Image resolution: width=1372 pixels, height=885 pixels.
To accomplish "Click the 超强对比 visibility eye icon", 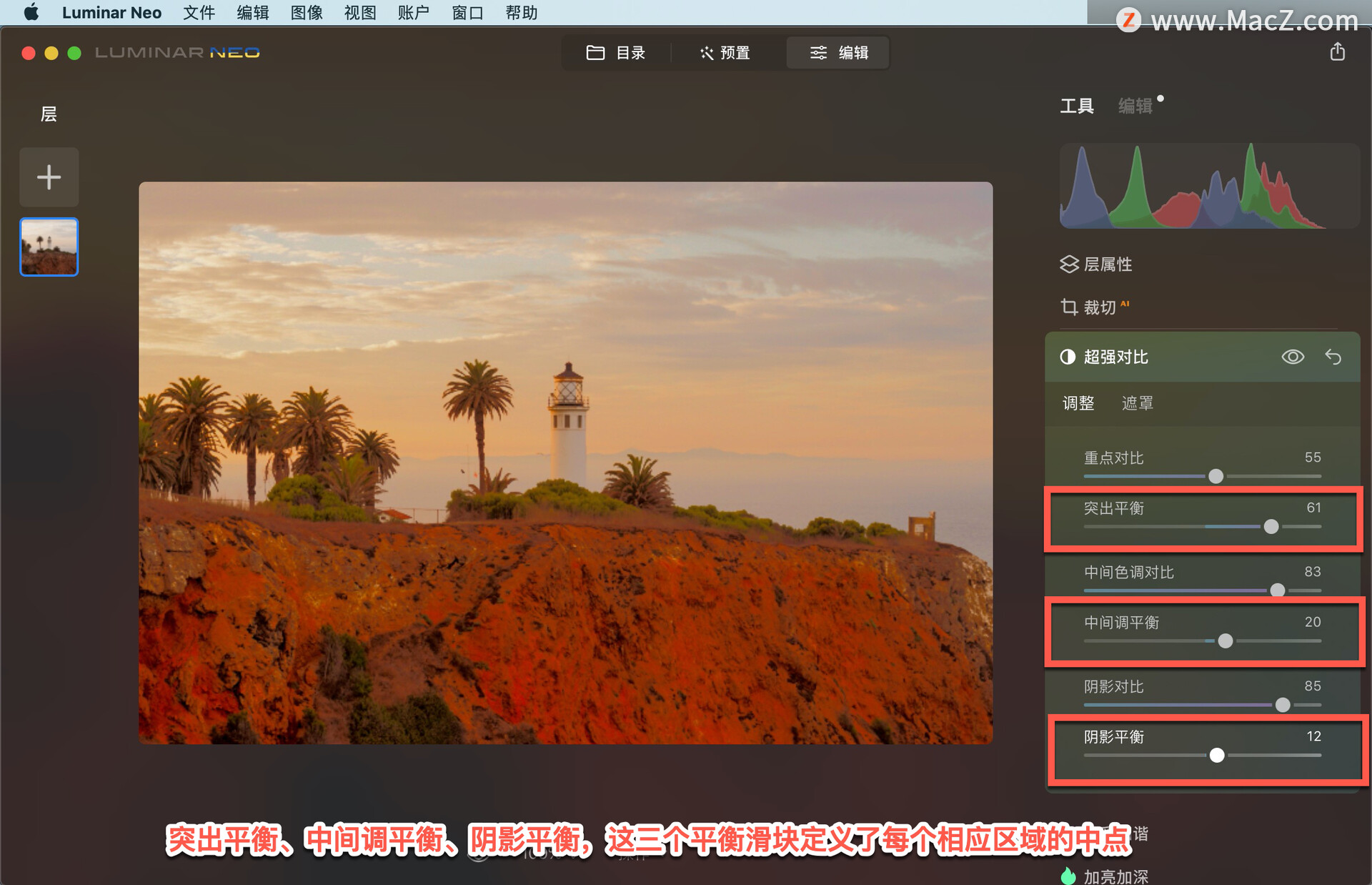I will [x=1297, y=357].
